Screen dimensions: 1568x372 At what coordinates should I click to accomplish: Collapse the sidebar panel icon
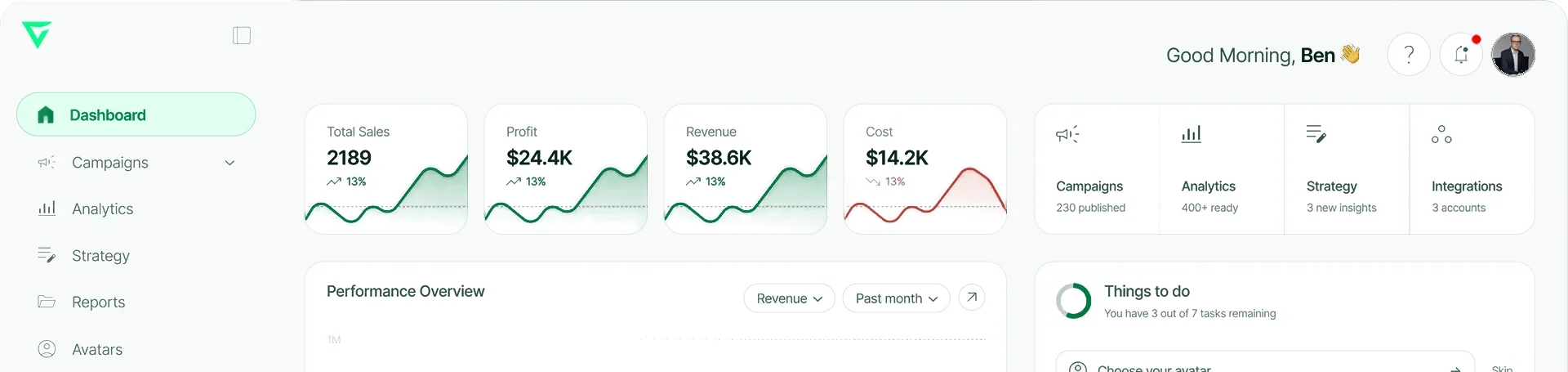click(242, 35)
